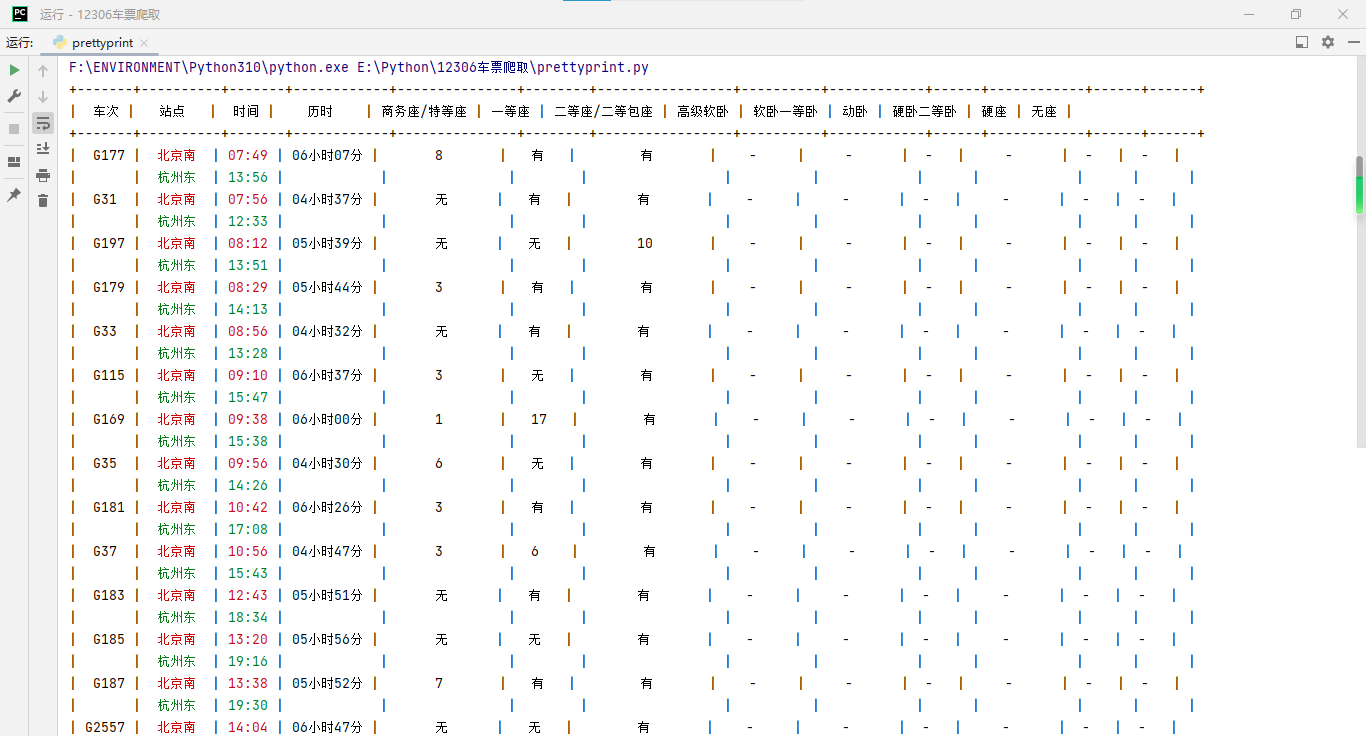Click arrival time 14:26
The image size is (1366, 736).
(248, 485)
